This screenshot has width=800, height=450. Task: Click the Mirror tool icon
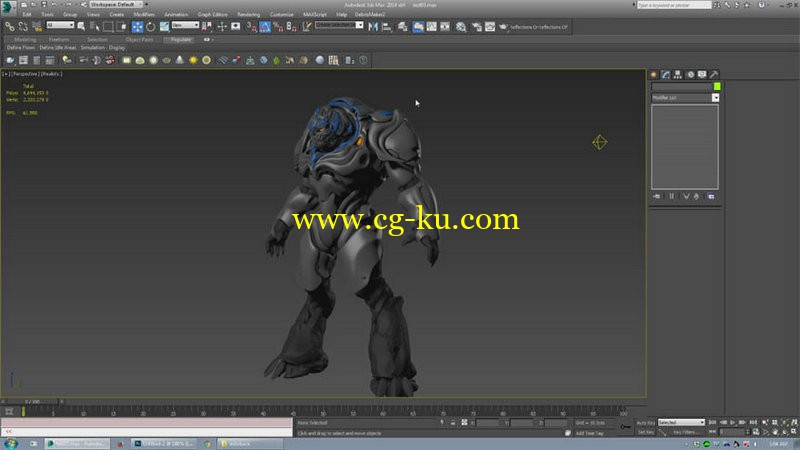coord(373,27)
